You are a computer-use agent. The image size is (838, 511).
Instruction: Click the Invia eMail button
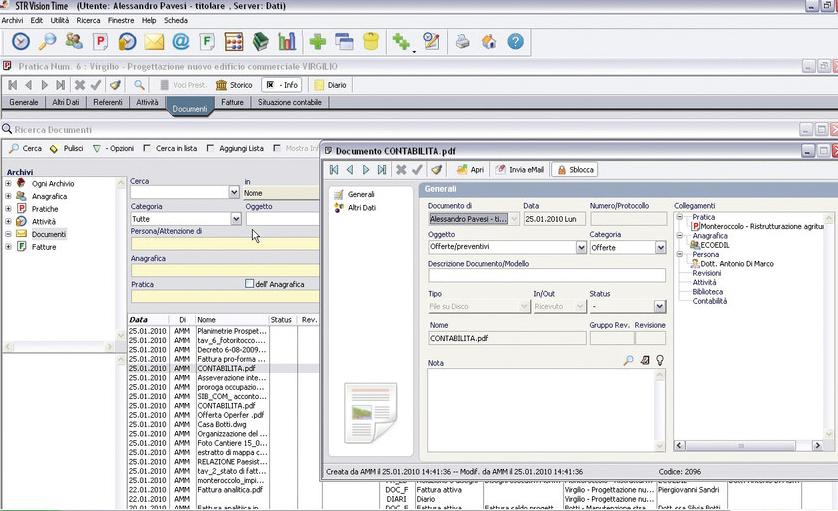pos(520,170)
